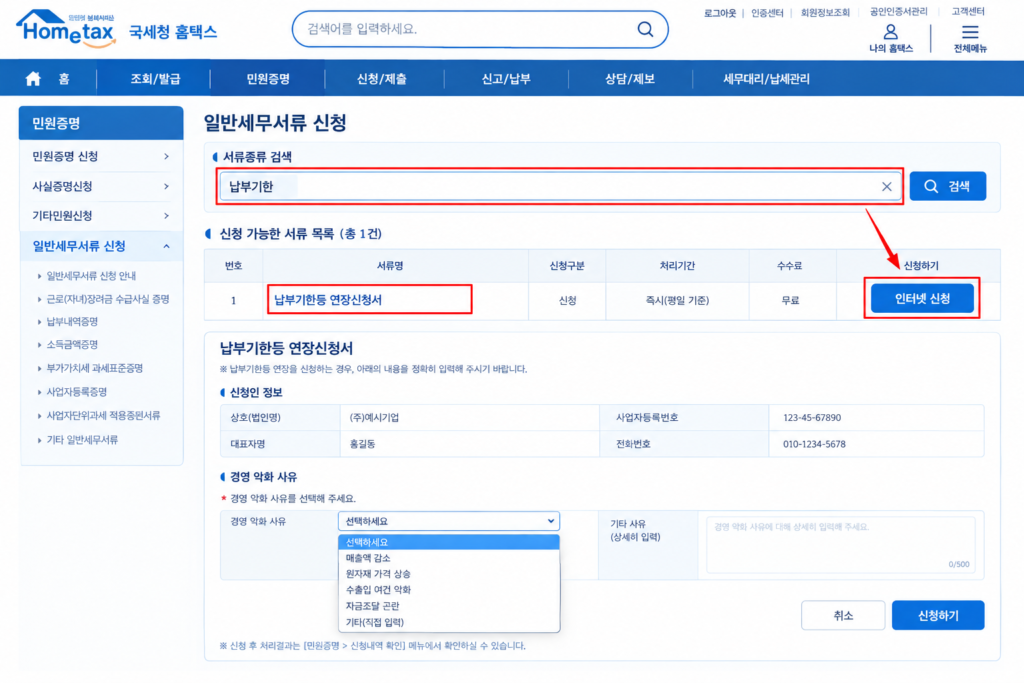Viewport: 1024px width, 683px height.
Task: Open the 민원증명 top menu
Action: pos(268,79)
